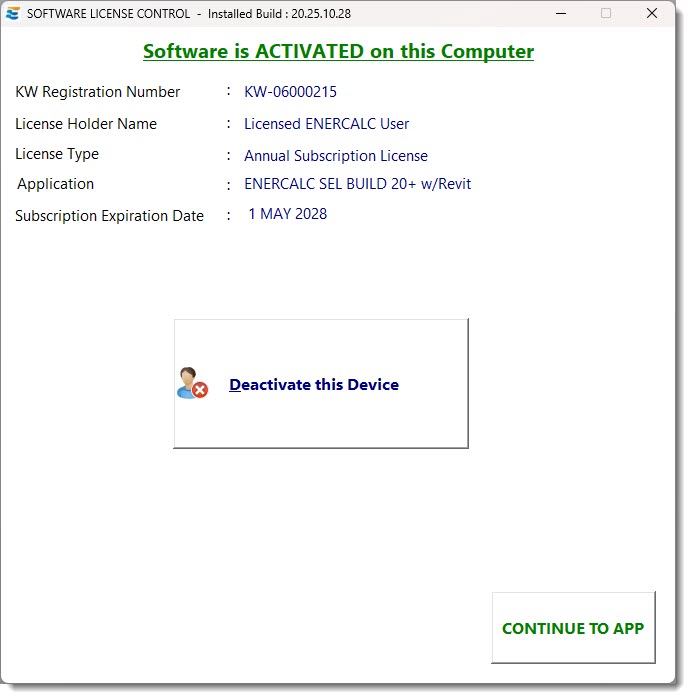Click 'Software is ACTIVATED on this Computer' heading
Image resolution: width=691 pixels, height=699 pixels.
pyautogui.click(x=338, y=52)
